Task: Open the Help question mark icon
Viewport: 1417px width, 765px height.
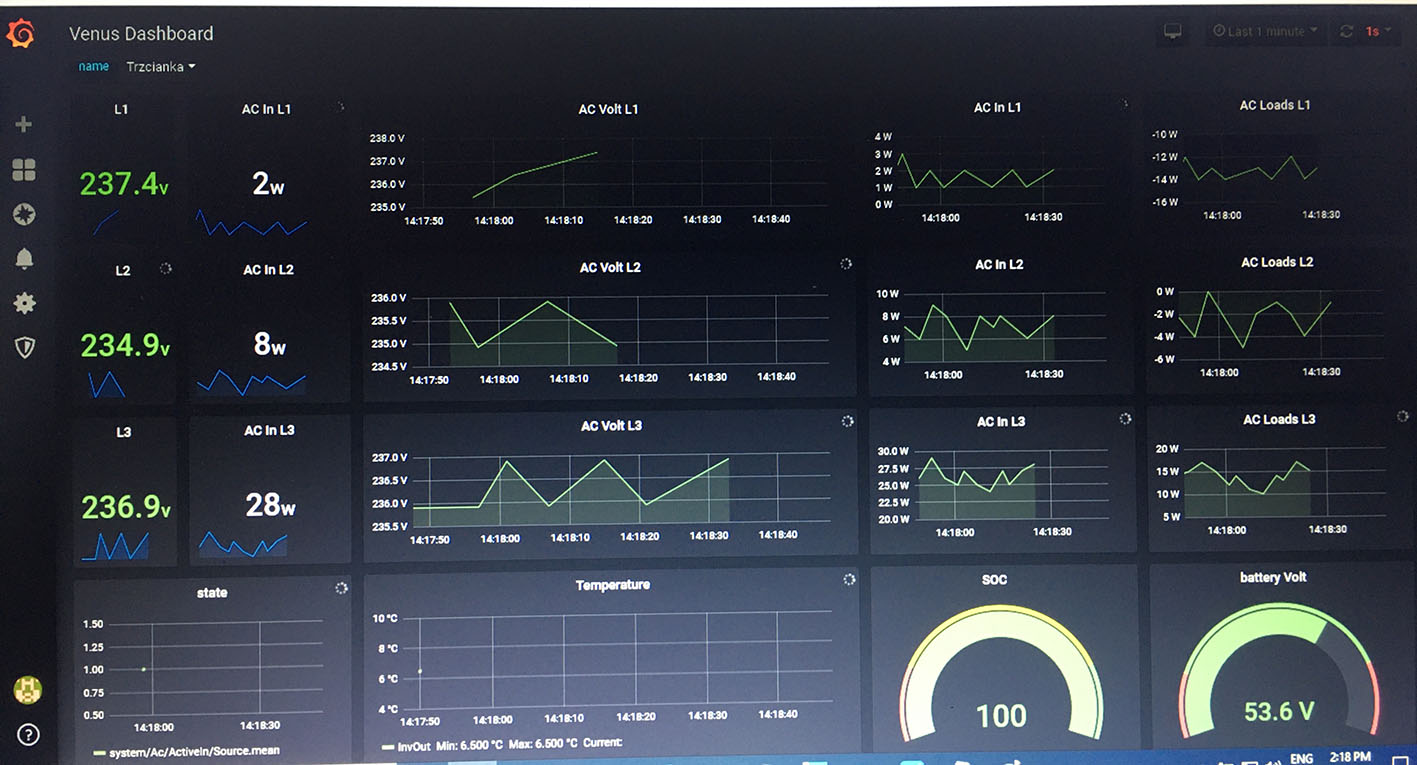Action: pos(28,735)
